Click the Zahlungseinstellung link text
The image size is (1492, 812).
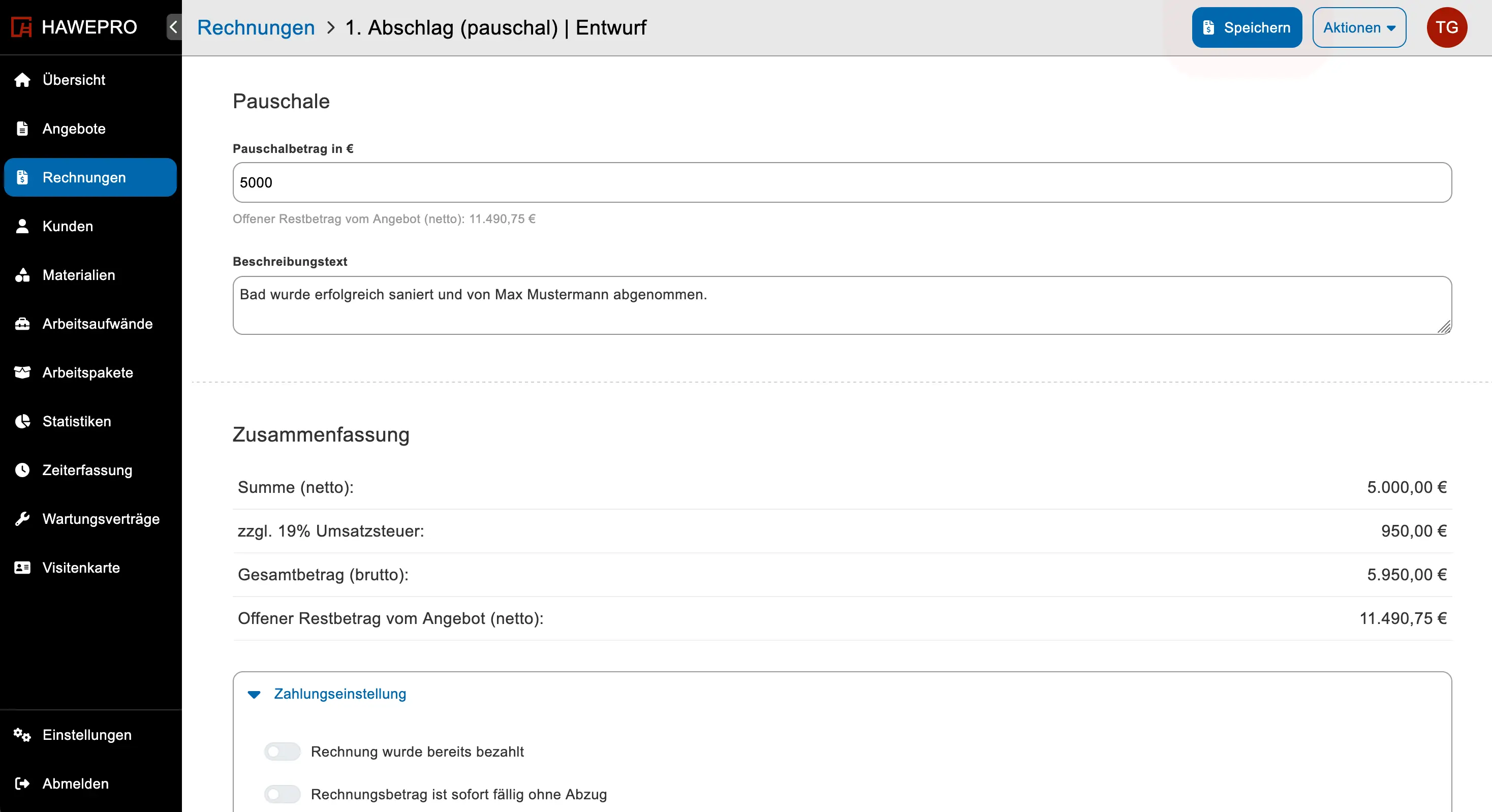(x=340, y=694)
